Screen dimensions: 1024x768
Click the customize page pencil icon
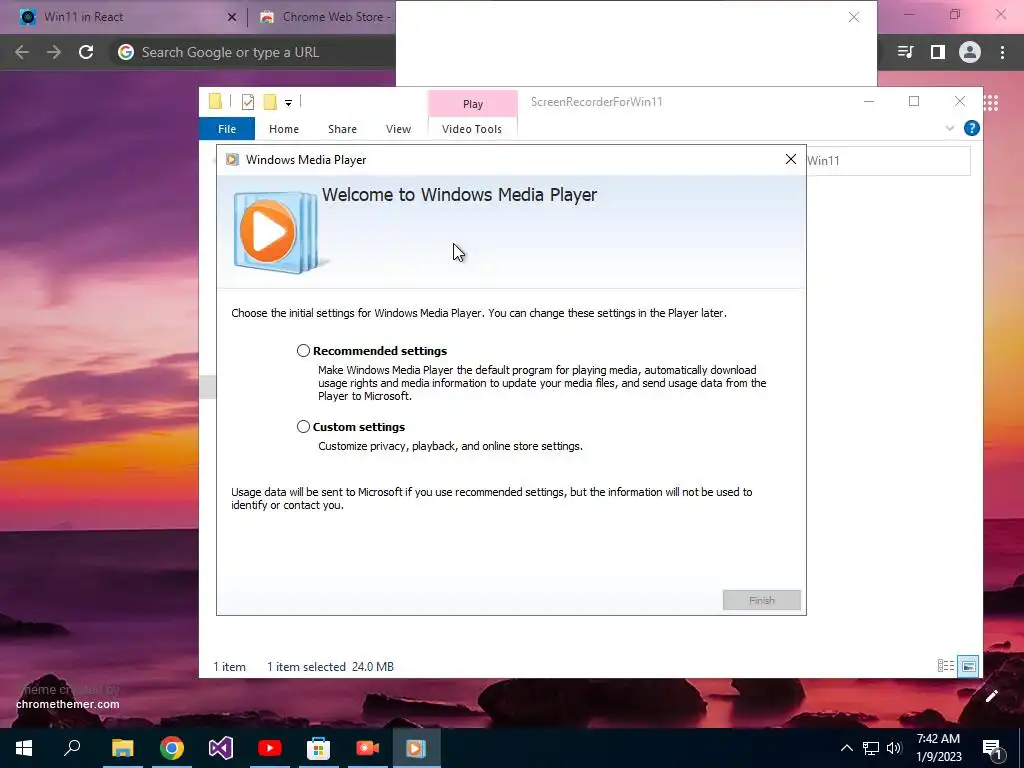[x=991, y=696]
